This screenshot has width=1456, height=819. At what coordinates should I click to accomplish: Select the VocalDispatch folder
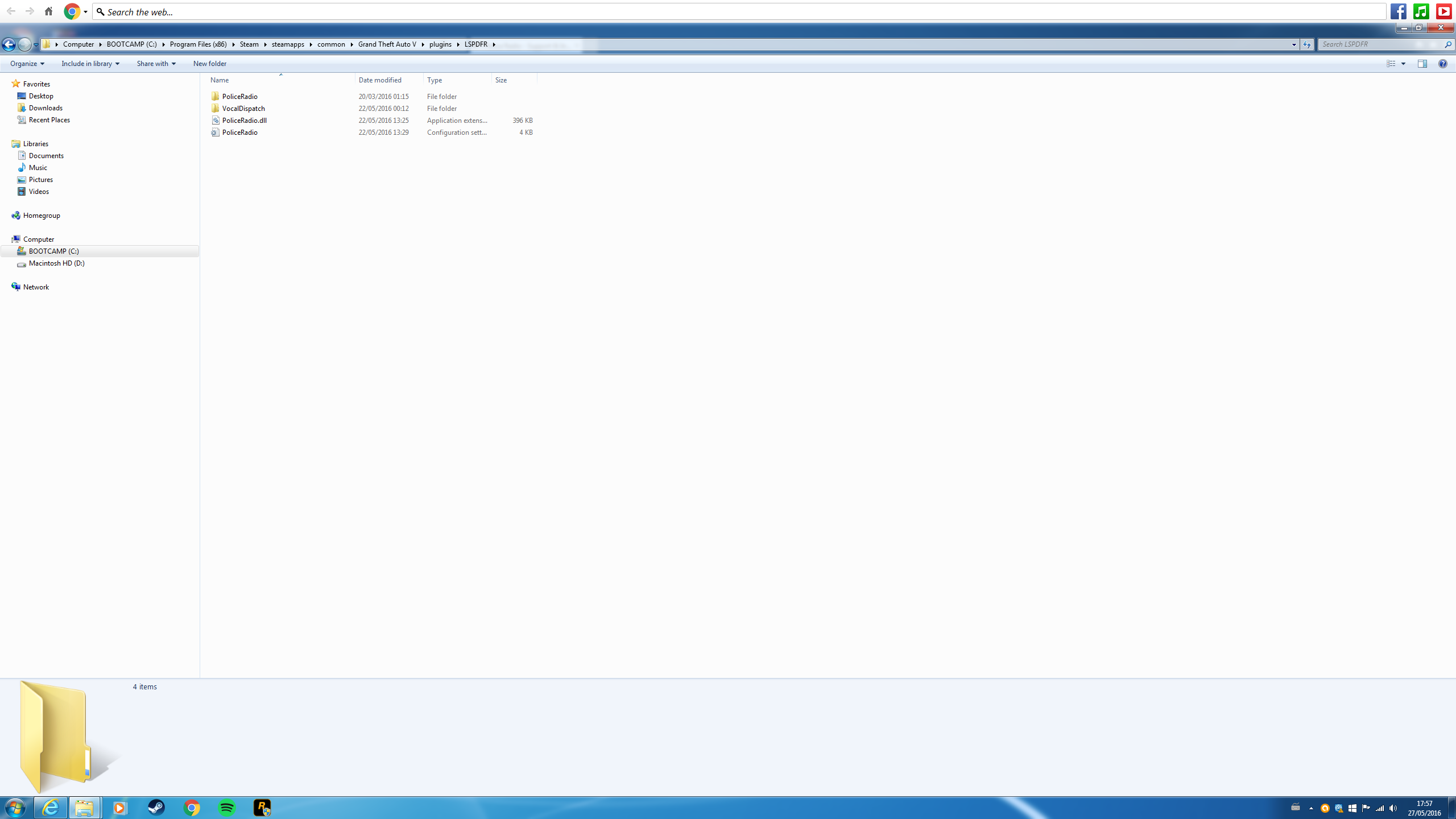point(243,109)
